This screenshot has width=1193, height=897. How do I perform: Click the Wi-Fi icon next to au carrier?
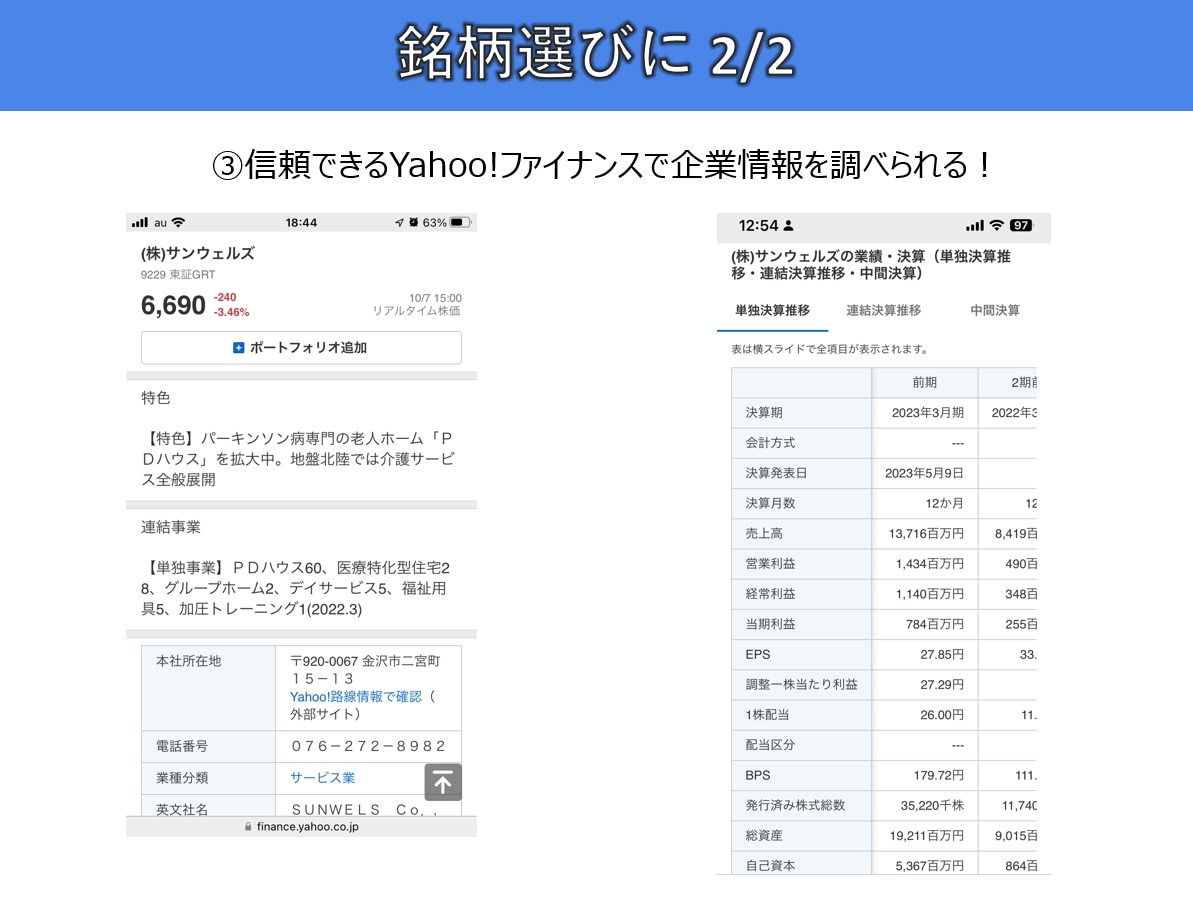(178, 222)
